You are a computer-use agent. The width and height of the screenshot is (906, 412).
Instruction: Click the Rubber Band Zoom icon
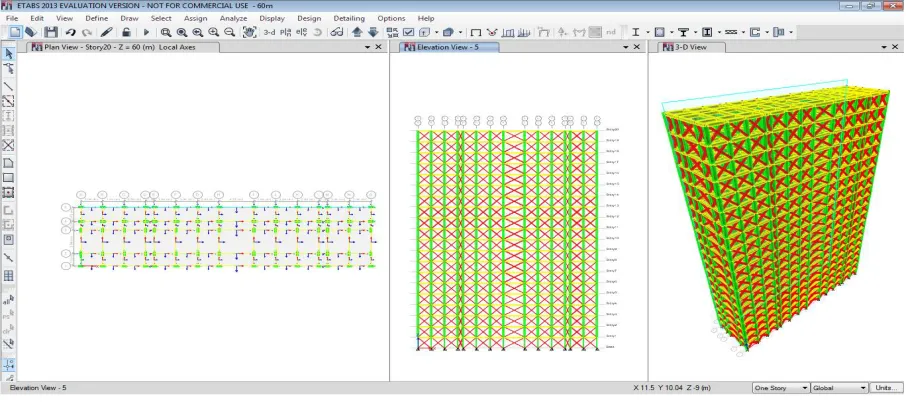pos(166,32)
